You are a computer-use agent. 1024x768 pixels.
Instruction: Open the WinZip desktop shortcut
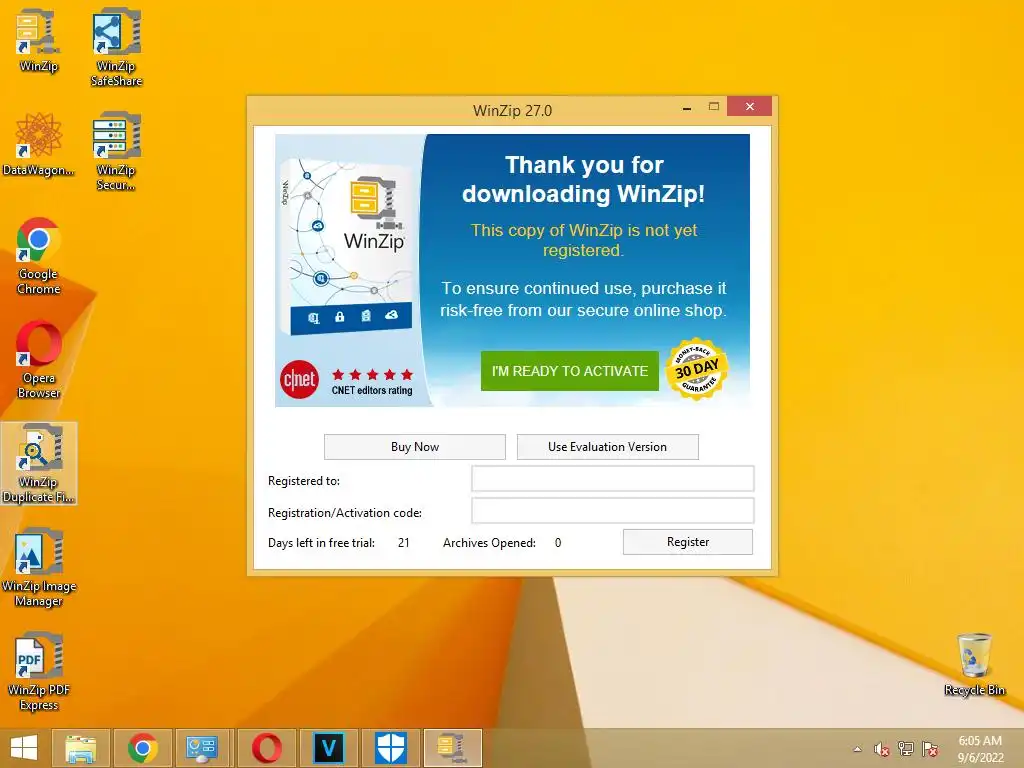pyautogui.click(x=39, y=40)
